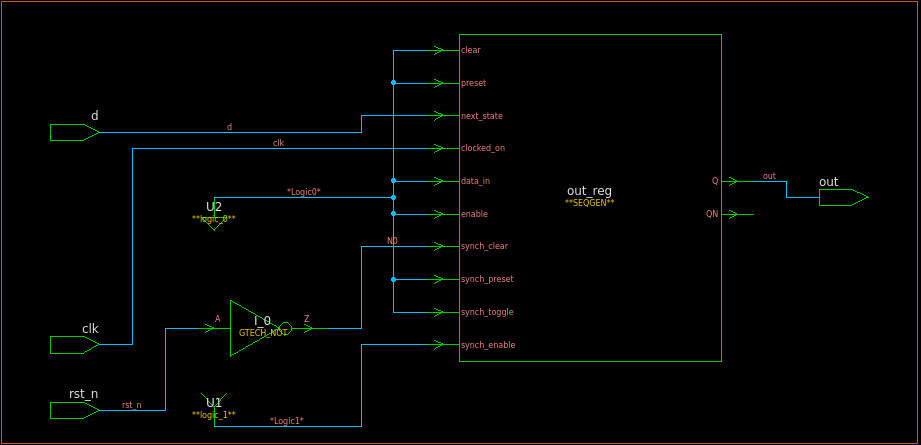Click the synch_enable pin label
Viewport: 921px width, 445px height.
(488, 345)
